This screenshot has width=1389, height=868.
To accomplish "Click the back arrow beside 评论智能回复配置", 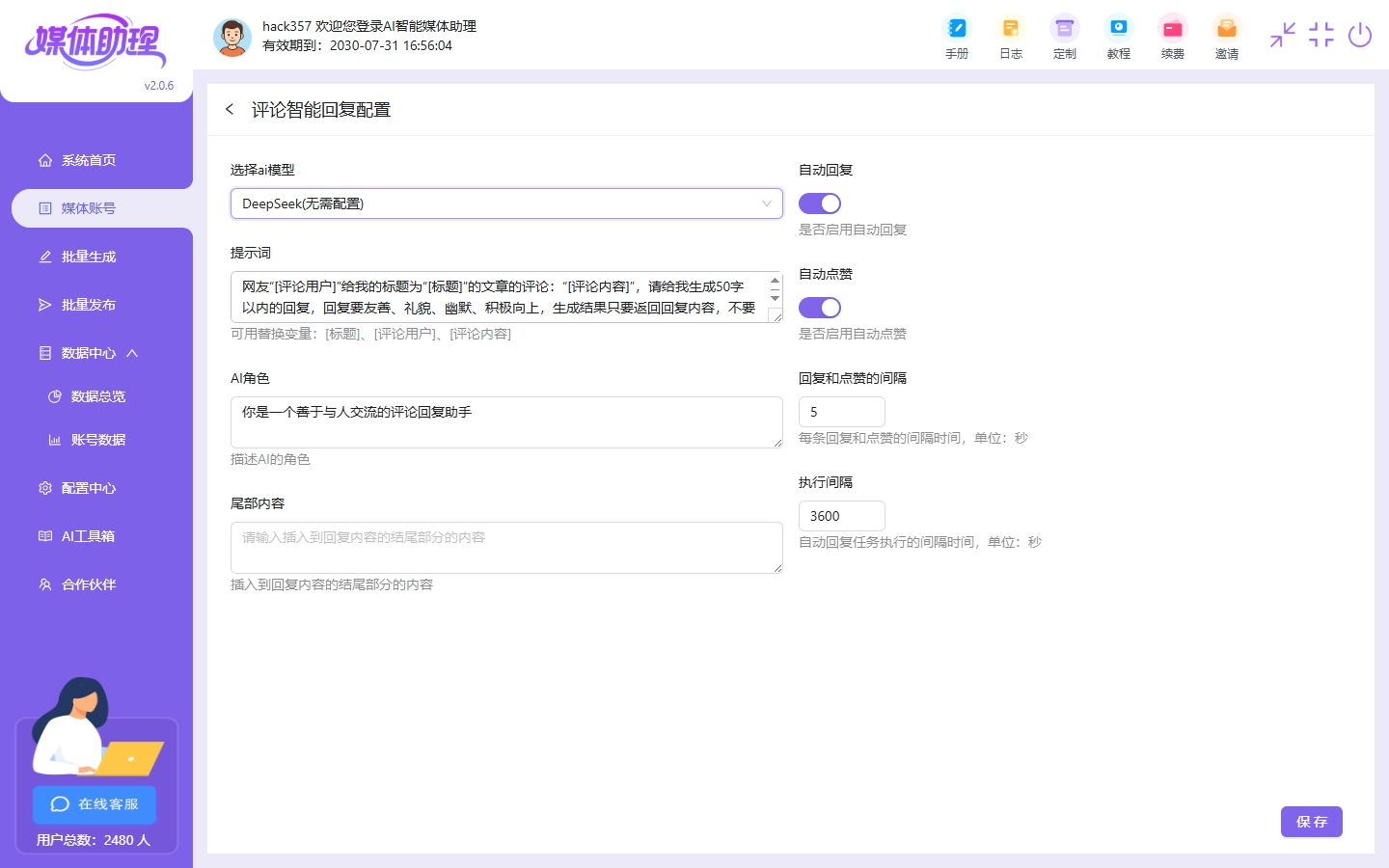I will (x=230, y=110).
